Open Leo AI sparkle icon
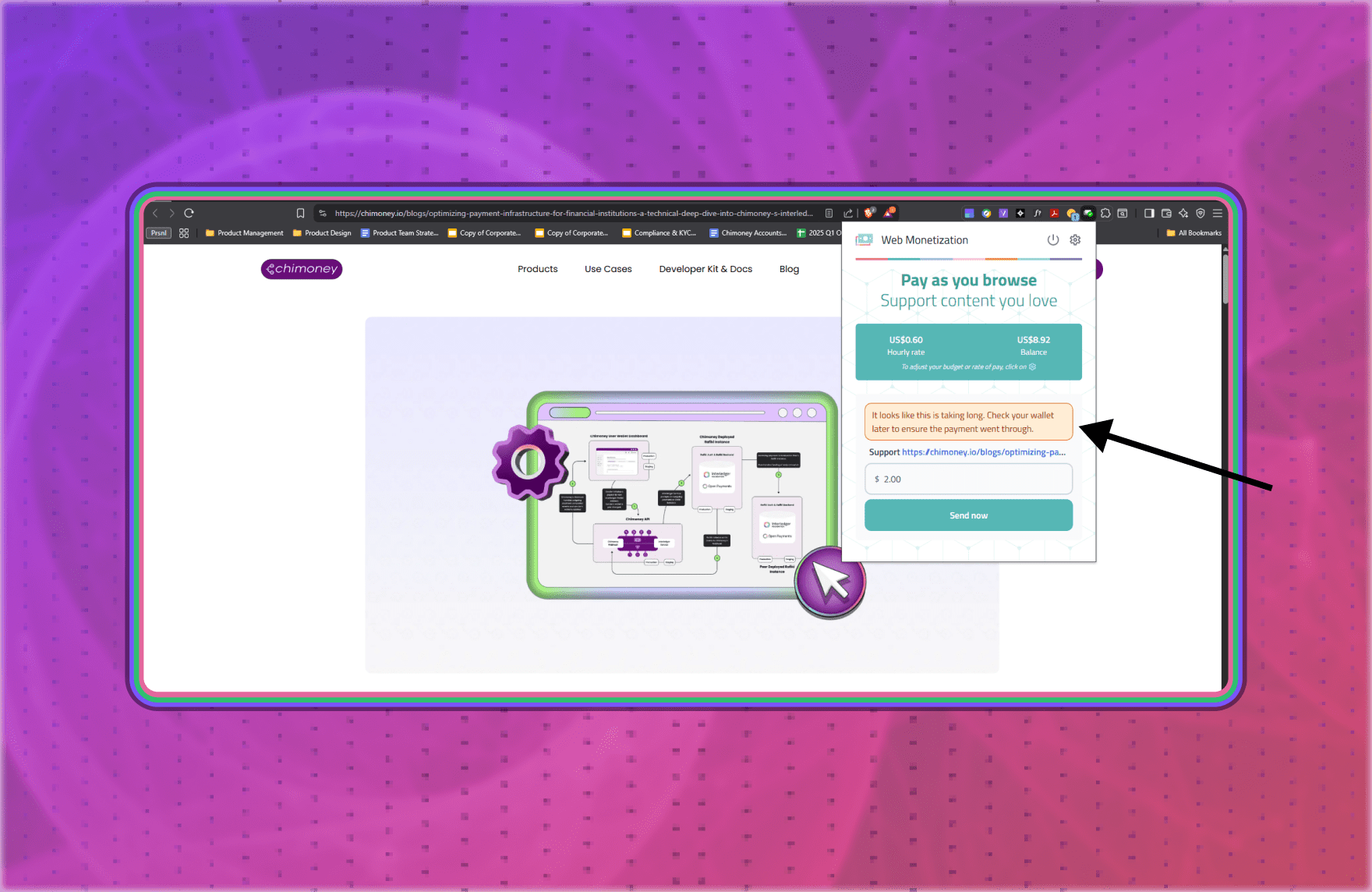This screenshot has width=1372, height=892. (1183, 213)
